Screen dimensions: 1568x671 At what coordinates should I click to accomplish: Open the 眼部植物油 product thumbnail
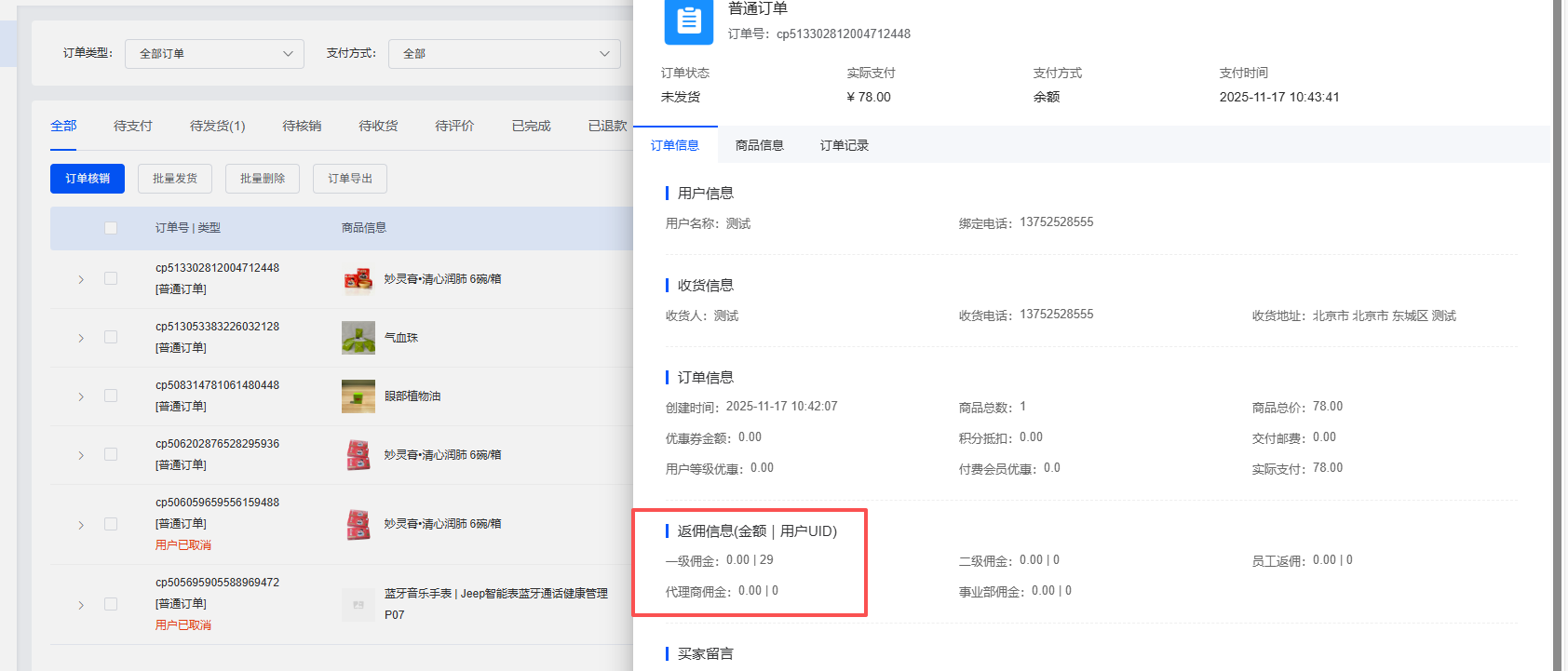tap(358, 396)
